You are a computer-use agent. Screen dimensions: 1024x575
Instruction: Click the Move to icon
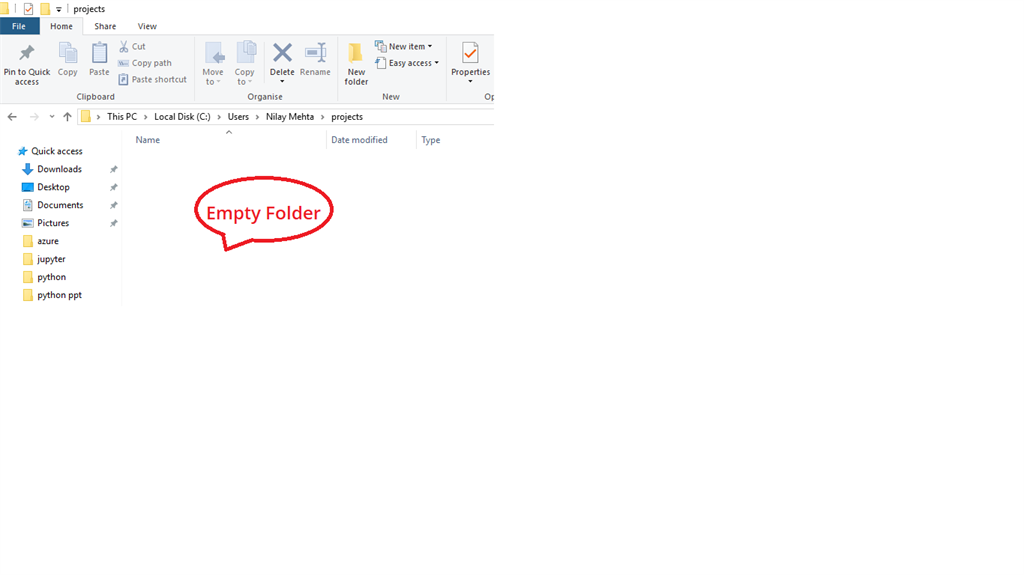(x=213, y=53)
